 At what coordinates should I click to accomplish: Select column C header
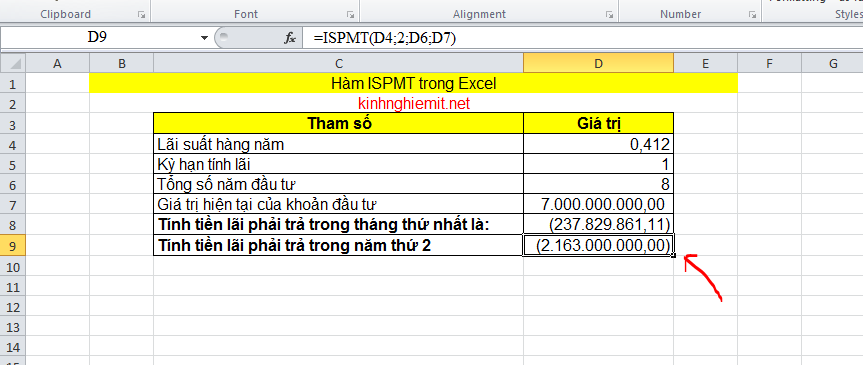coord(338,63)
